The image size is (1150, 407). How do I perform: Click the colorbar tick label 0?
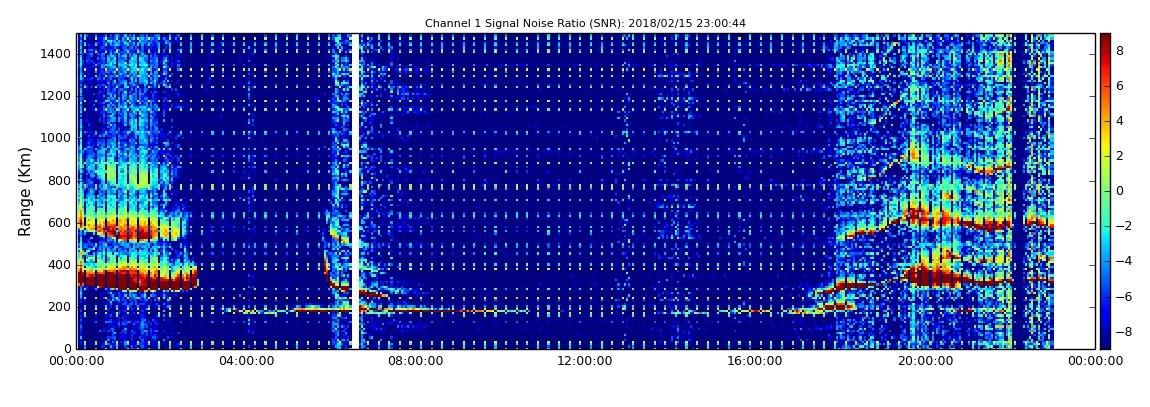click(x=1120, y=191)
